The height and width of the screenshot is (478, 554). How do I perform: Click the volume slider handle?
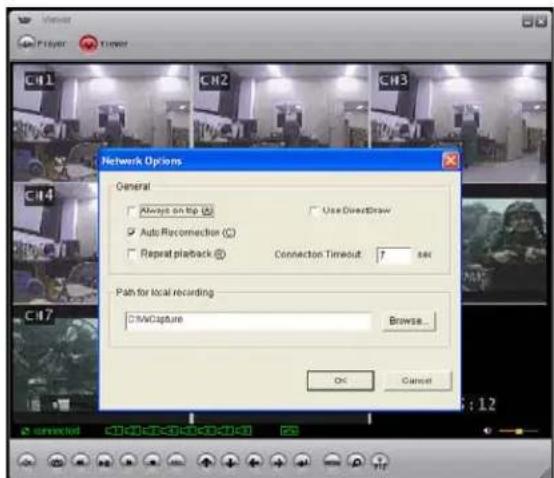pos(519,431)
